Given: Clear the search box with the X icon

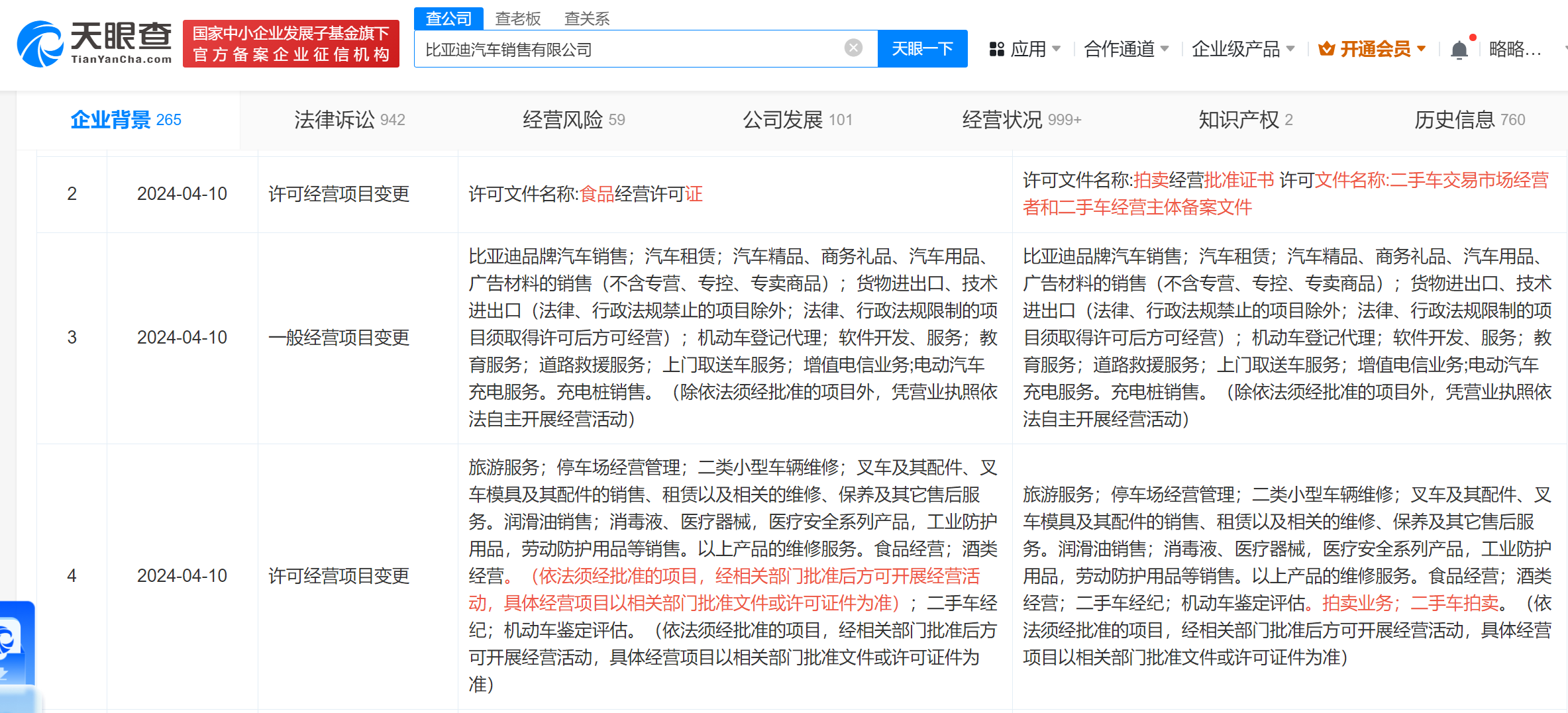Looking at the screenshot, I should tap(853, 48).
